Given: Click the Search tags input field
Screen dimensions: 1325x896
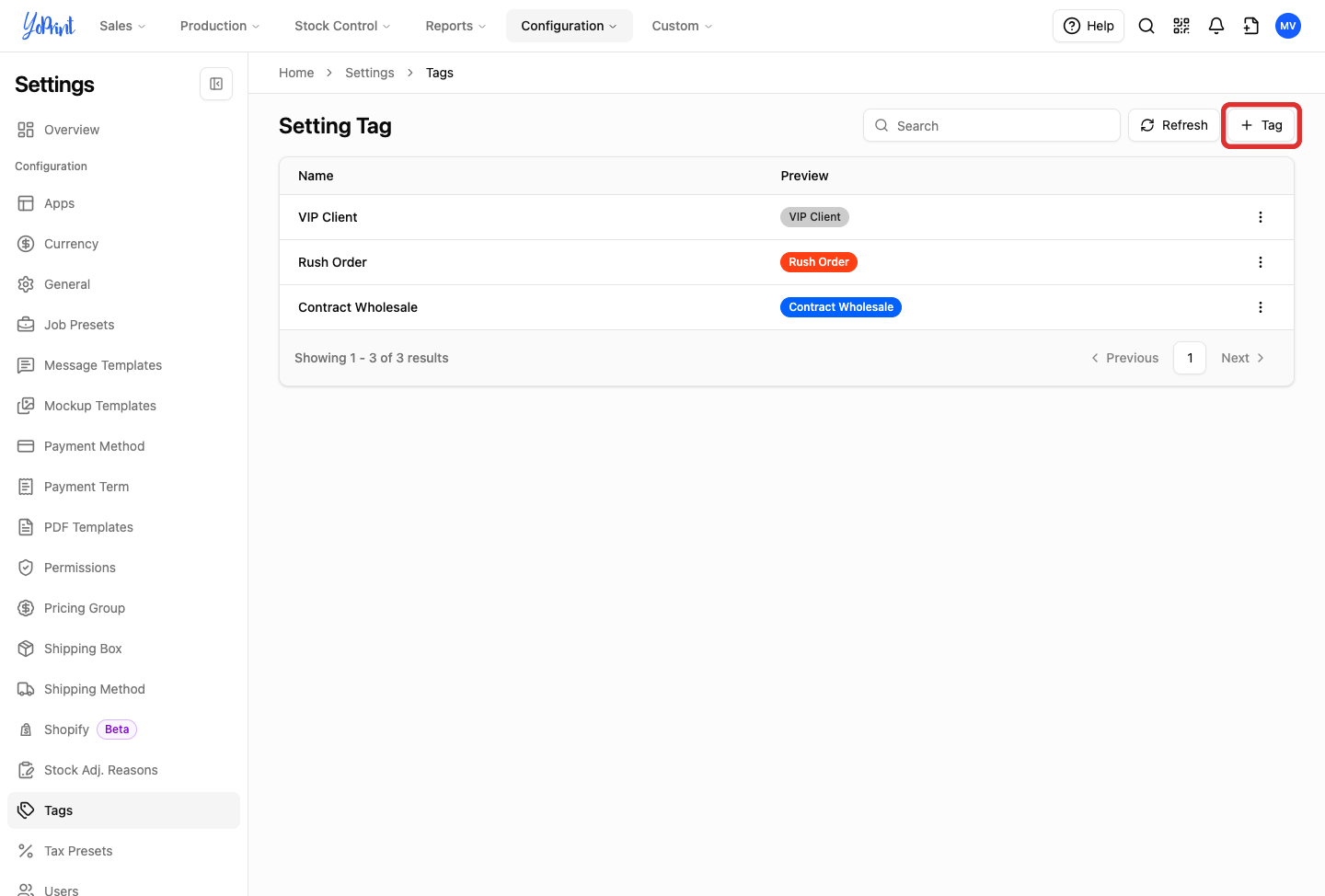Looking at the screenshot, I should (x=992, y=125).
